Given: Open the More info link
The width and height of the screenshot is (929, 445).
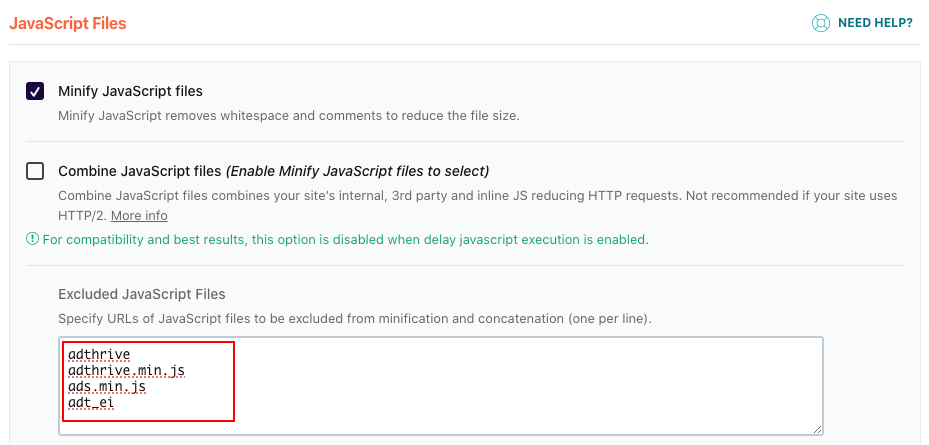Looking at the screenshot, I should (139, 216).
